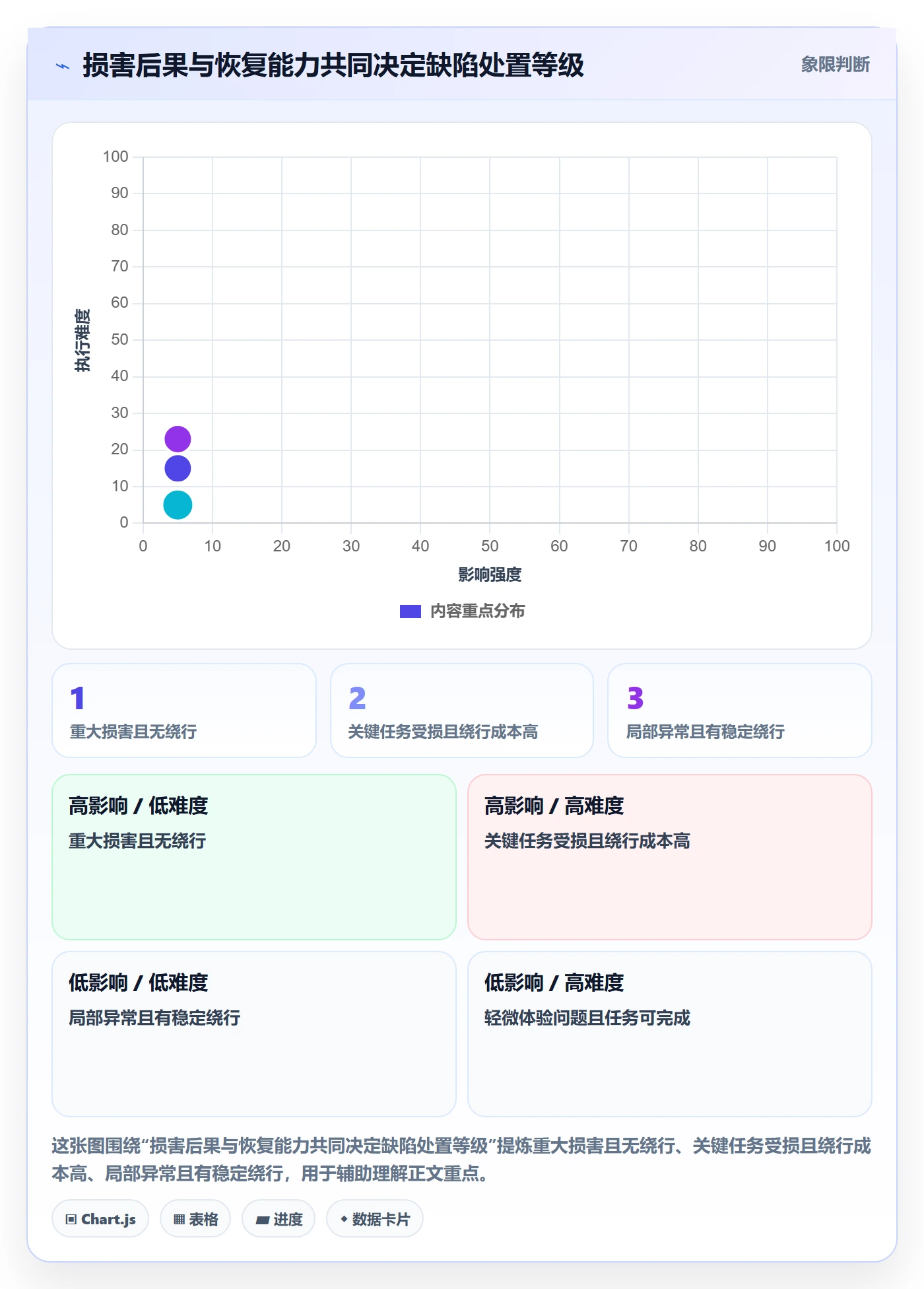
Task: Click the Chart.js tag chip
Action: coord(100,1219)
